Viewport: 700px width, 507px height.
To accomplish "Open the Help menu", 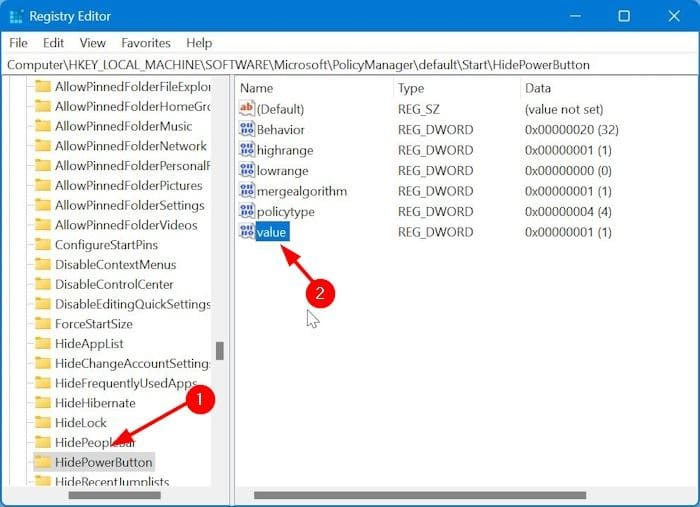I will [x=199, y=43].
